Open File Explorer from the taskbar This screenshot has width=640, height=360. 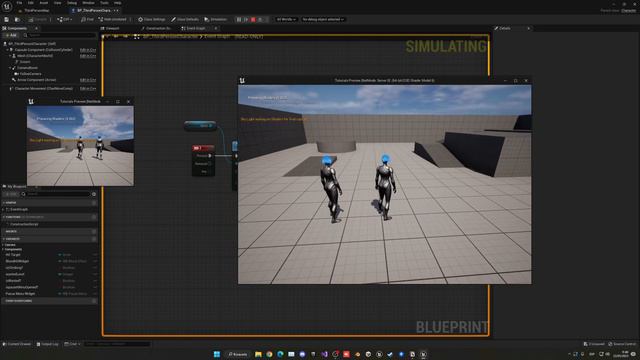(258, 354)
